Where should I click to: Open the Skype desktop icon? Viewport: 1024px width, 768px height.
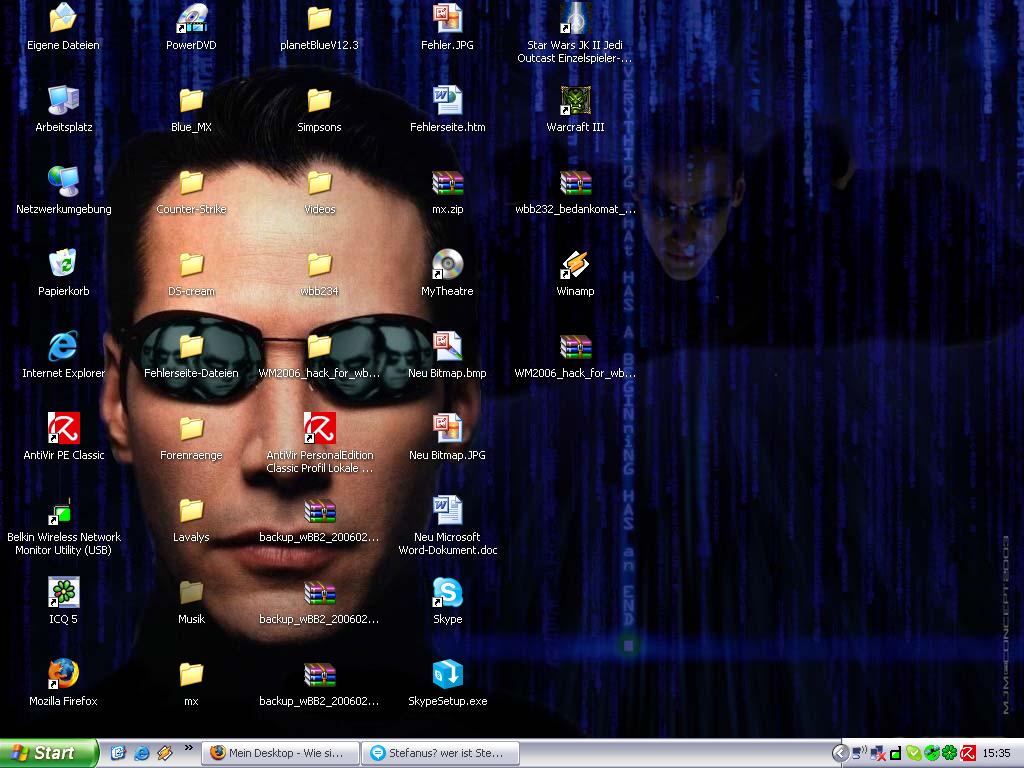point(447,592)
